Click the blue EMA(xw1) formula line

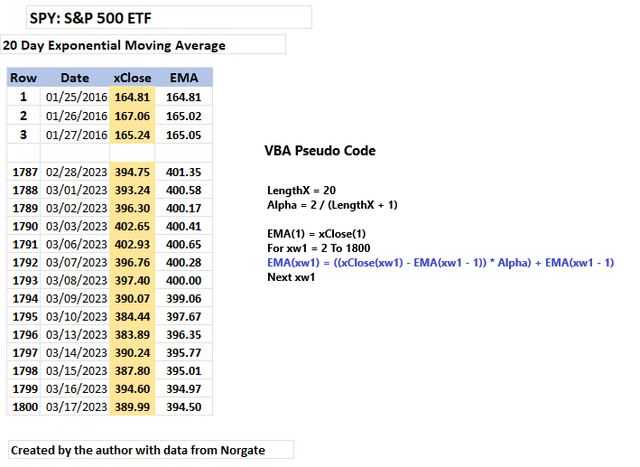tap(441, 262)
